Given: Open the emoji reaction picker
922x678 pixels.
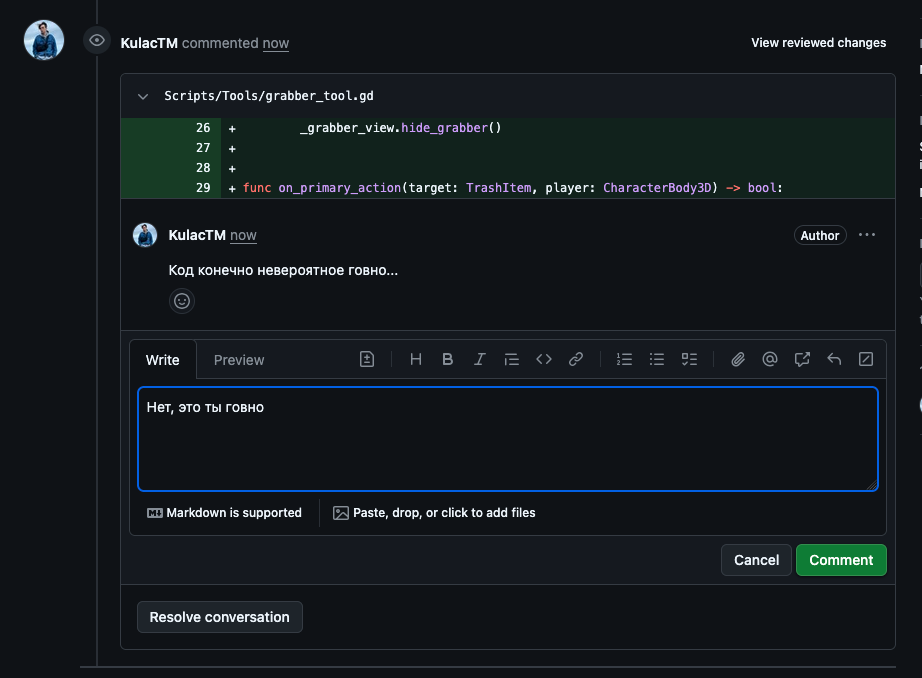Looking at the screenshot, I should pos(182,301).
